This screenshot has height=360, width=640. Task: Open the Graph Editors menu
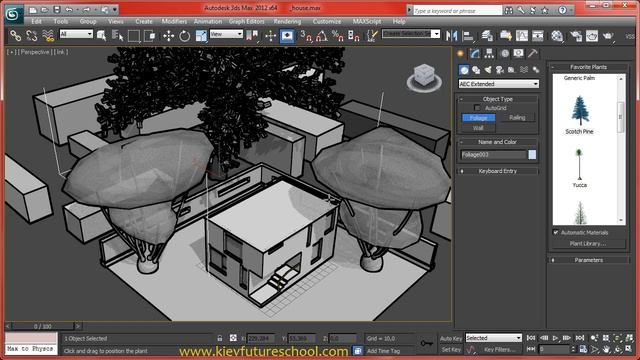pyautogui.click(x=247, y=22)
